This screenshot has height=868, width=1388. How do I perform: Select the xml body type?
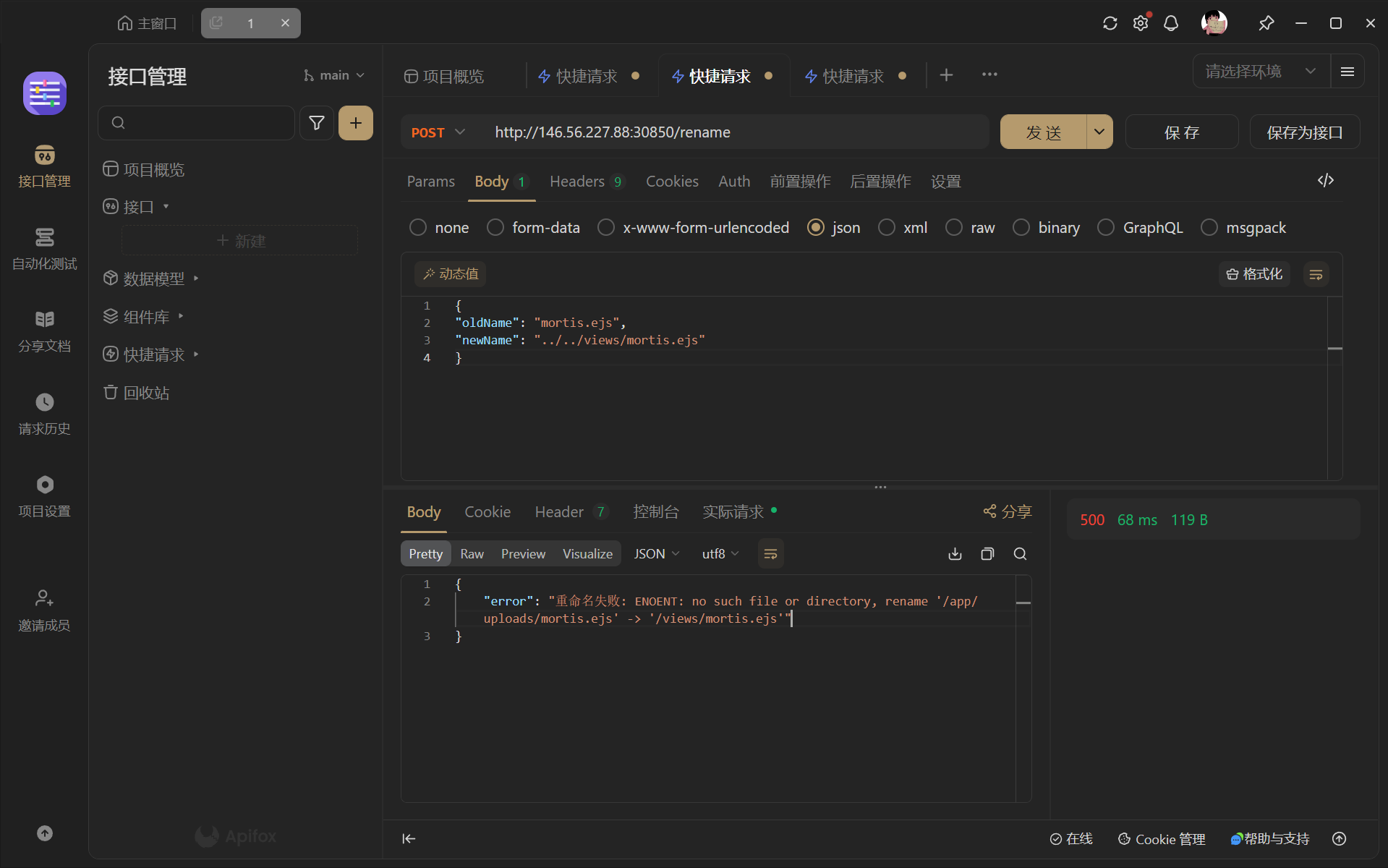pyautogui.click(x=903, y=228)
